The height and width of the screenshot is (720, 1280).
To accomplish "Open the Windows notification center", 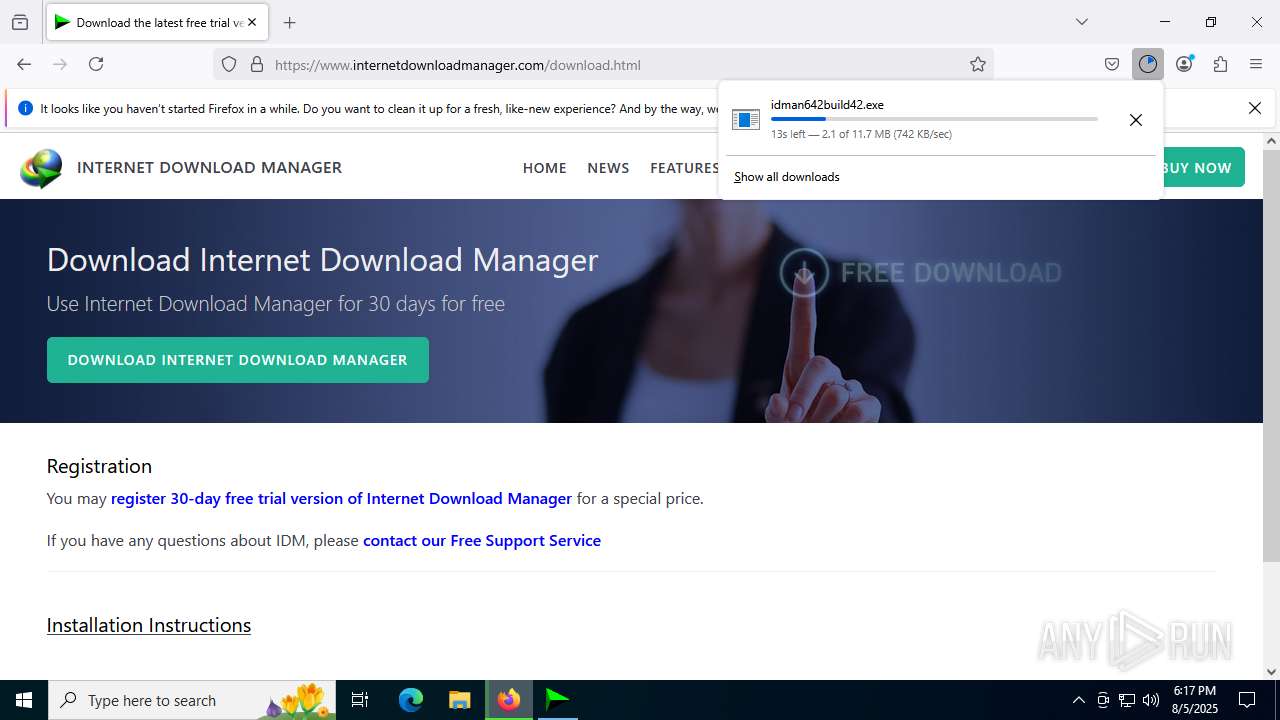I will coord(1247,700).
